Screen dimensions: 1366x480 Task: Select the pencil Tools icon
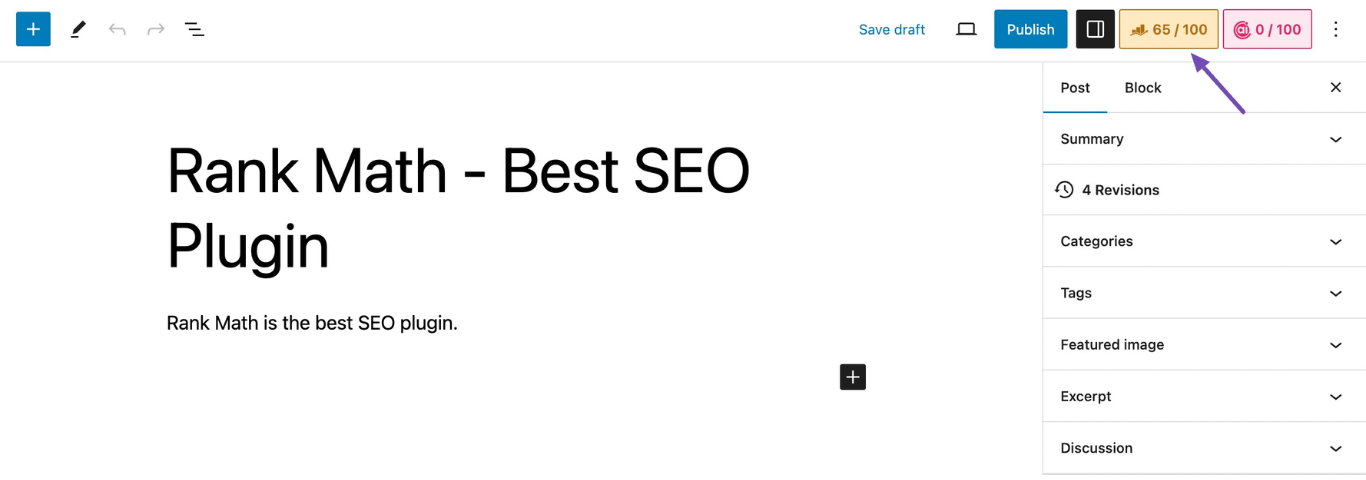pos(78,30)
